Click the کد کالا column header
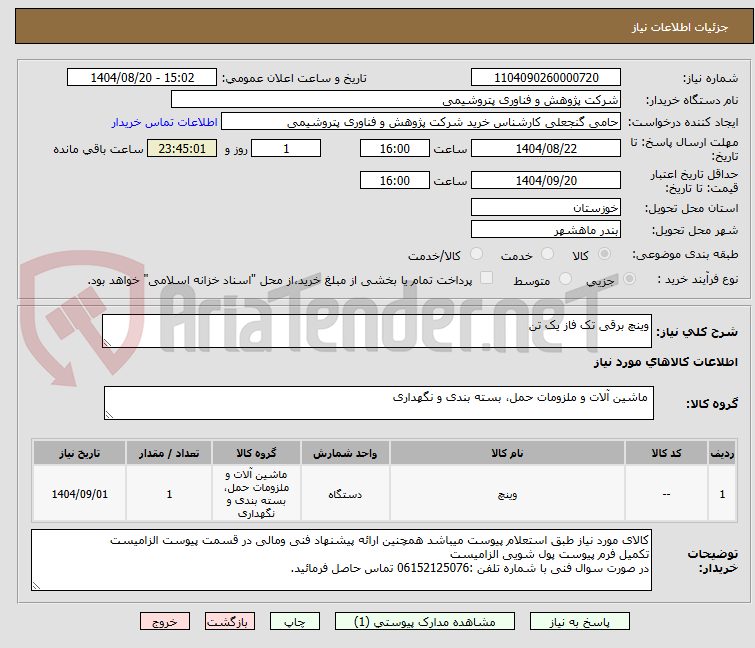This screenshot has width=755, height=648. tap(666, 453)
